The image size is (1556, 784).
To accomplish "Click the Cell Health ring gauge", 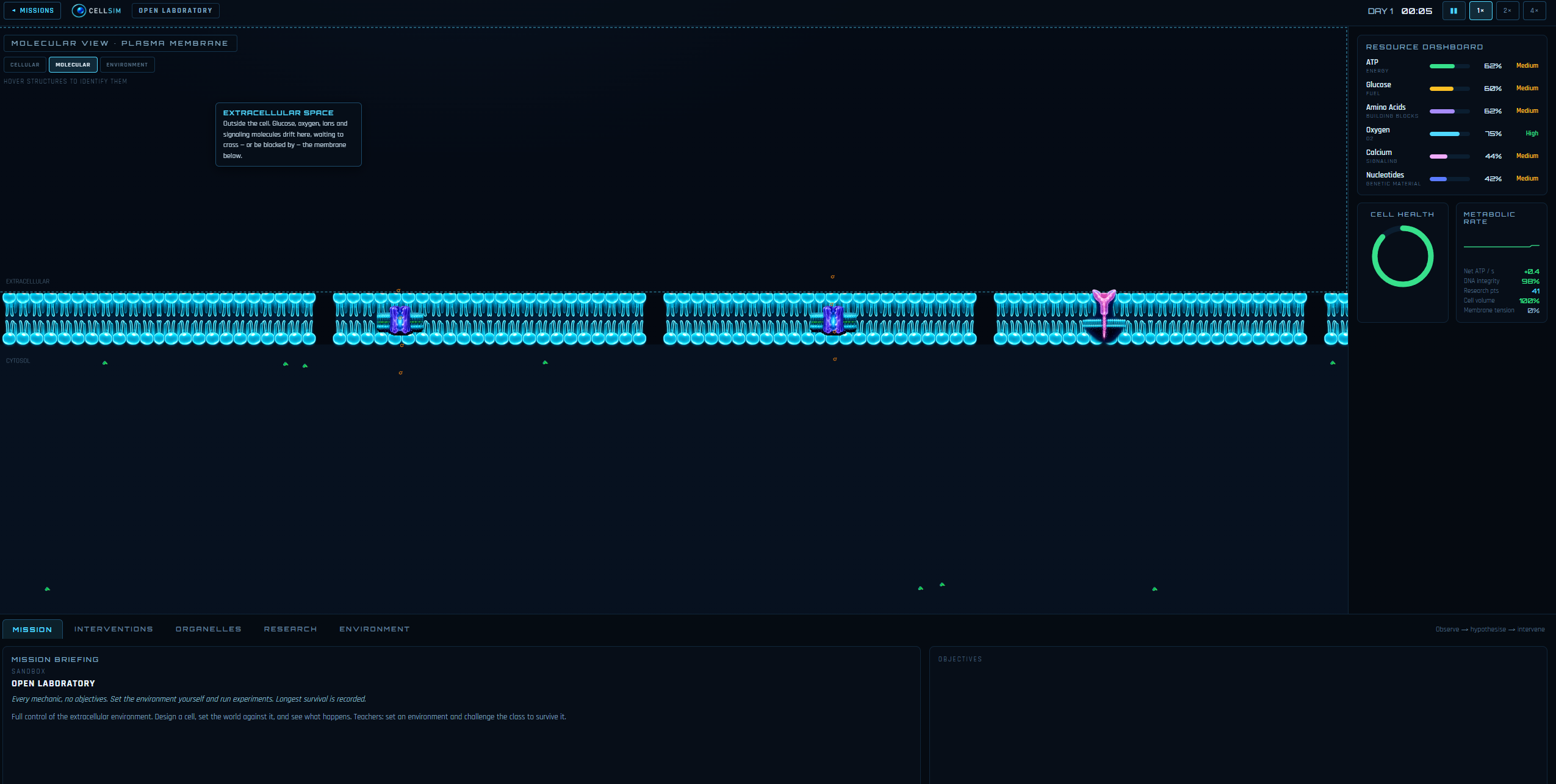I will pyautogui.click(x=1402, y=256).
